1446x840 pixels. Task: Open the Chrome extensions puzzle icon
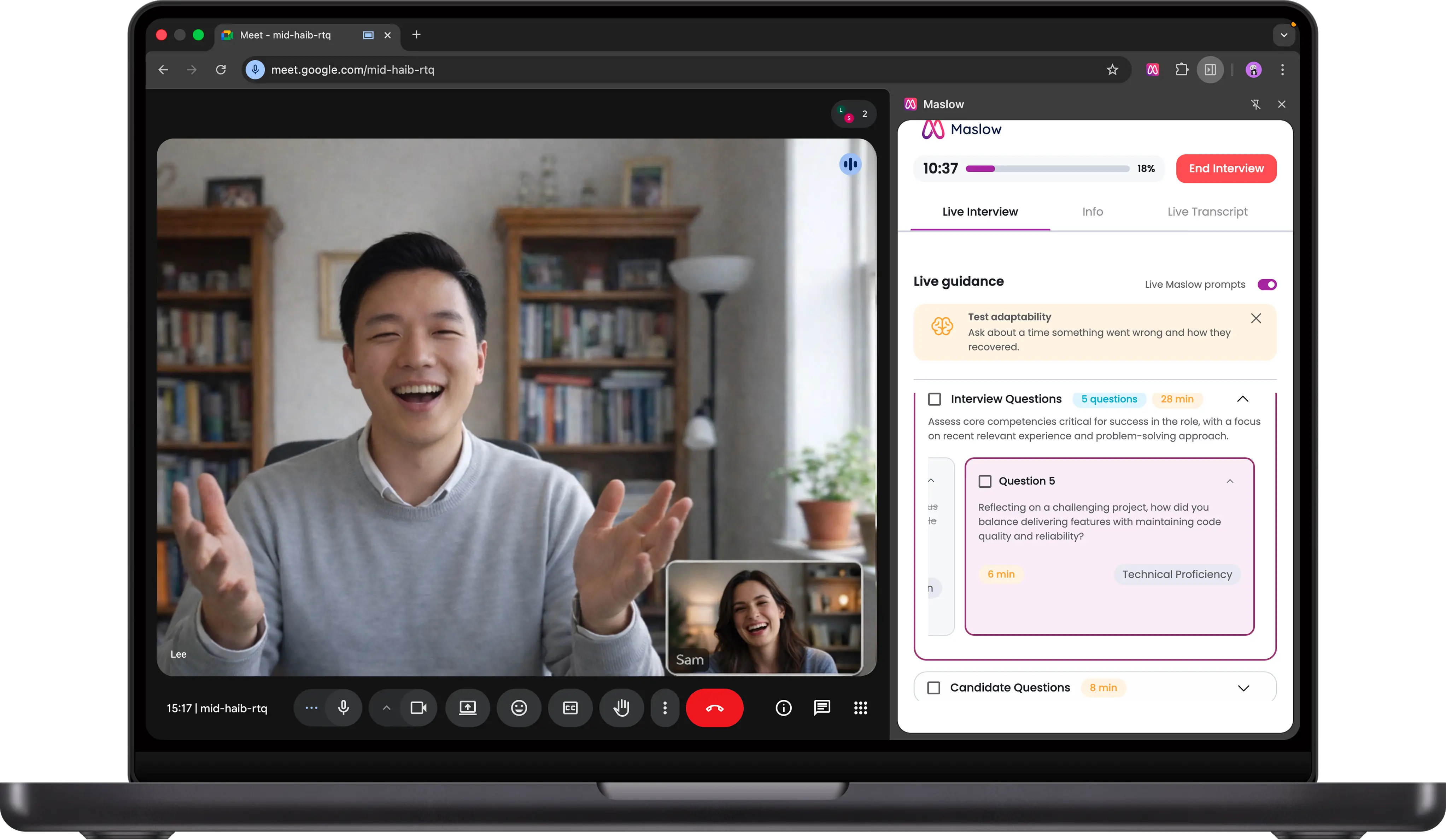[x=1182, y=69]
